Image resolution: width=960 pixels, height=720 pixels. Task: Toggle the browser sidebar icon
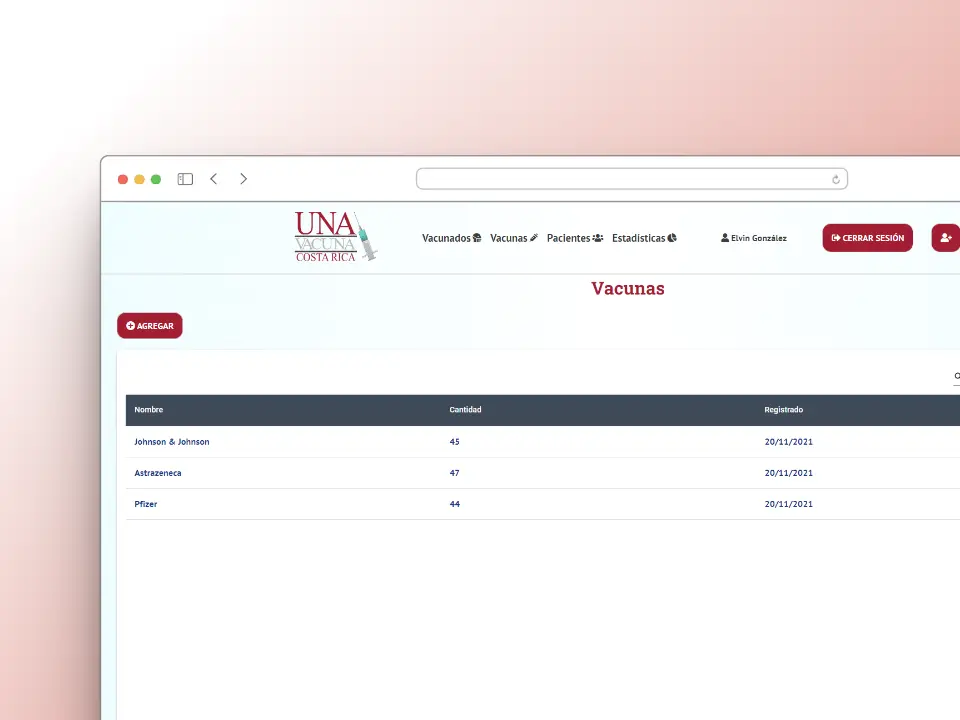coord(185,179)
